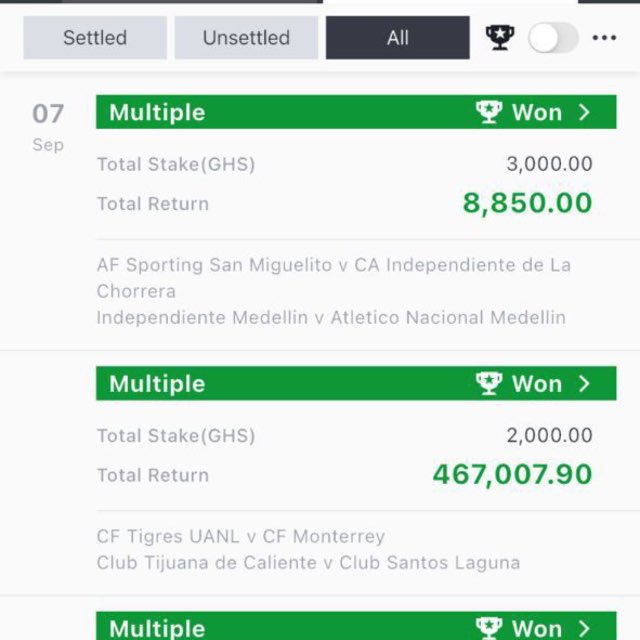Switch to the Settled tab
The width and height of the screenshot is (640, 640).
point(95,38)
